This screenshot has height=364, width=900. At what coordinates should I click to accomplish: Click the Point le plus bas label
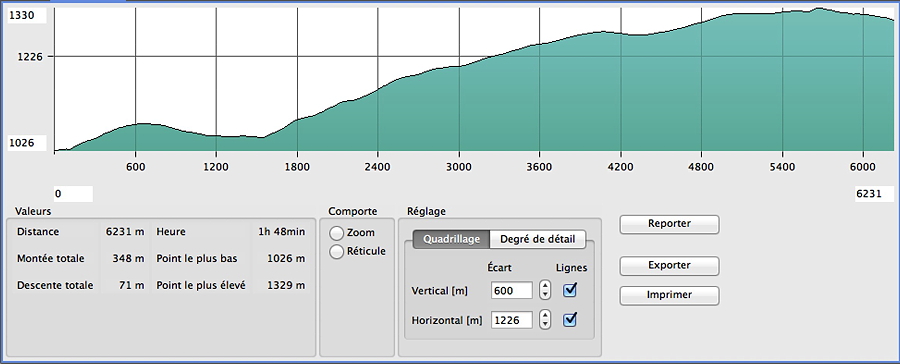coord(196,258)
